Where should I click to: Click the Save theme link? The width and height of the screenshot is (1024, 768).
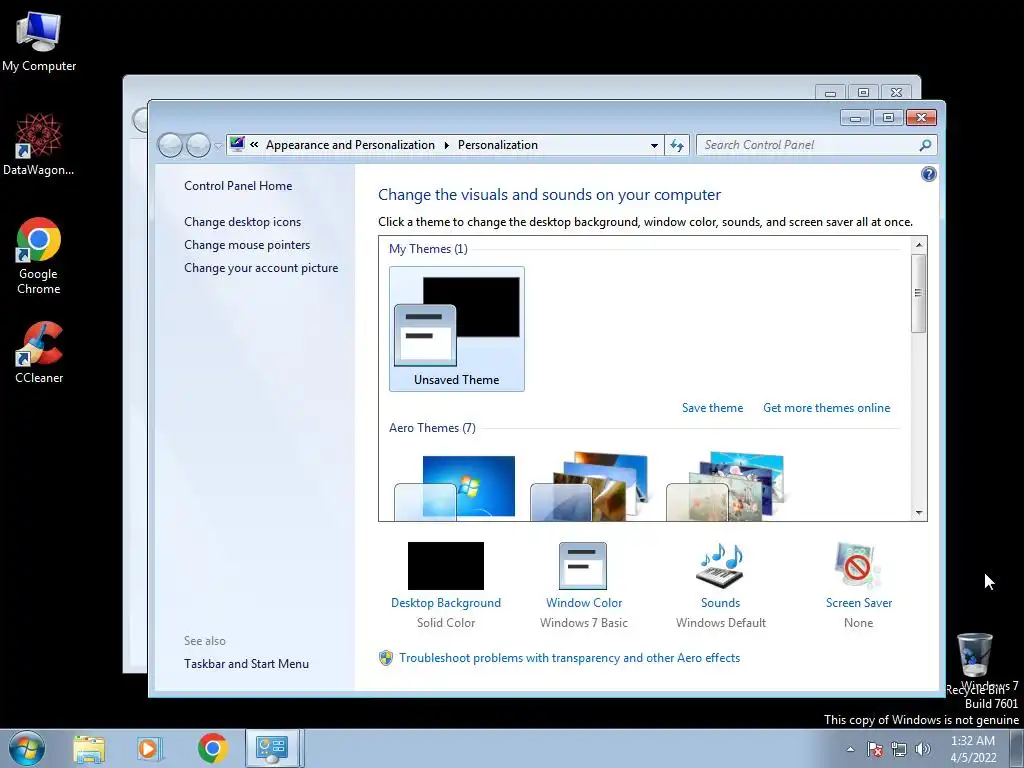pyautogui.click(x=712, y=408)
